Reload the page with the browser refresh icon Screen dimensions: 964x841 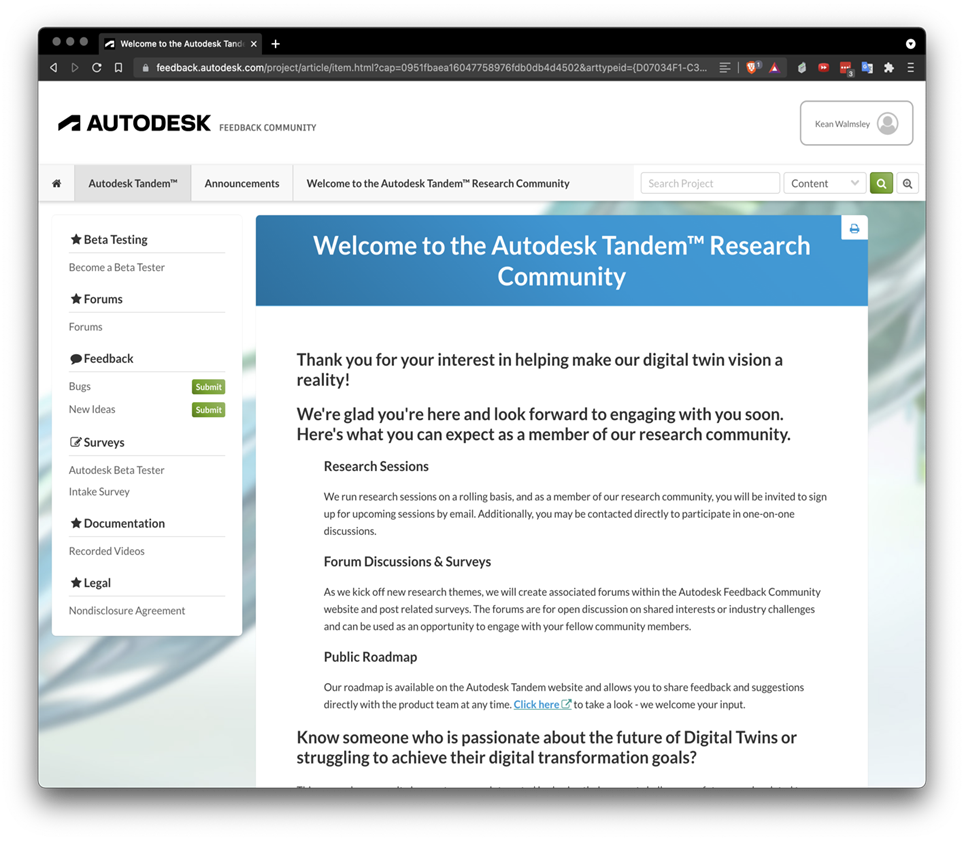[97, 68]
